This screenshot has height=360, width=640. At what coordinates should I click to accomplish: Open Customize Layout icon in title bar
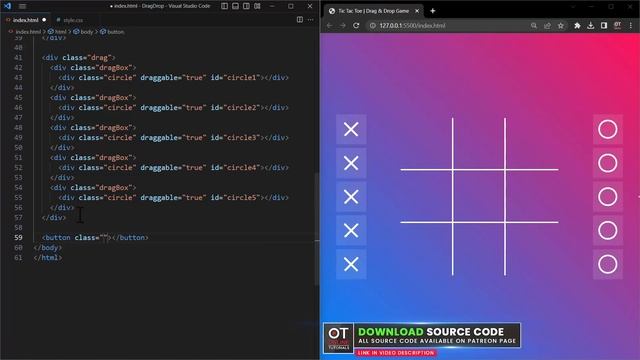click(258, 6)
